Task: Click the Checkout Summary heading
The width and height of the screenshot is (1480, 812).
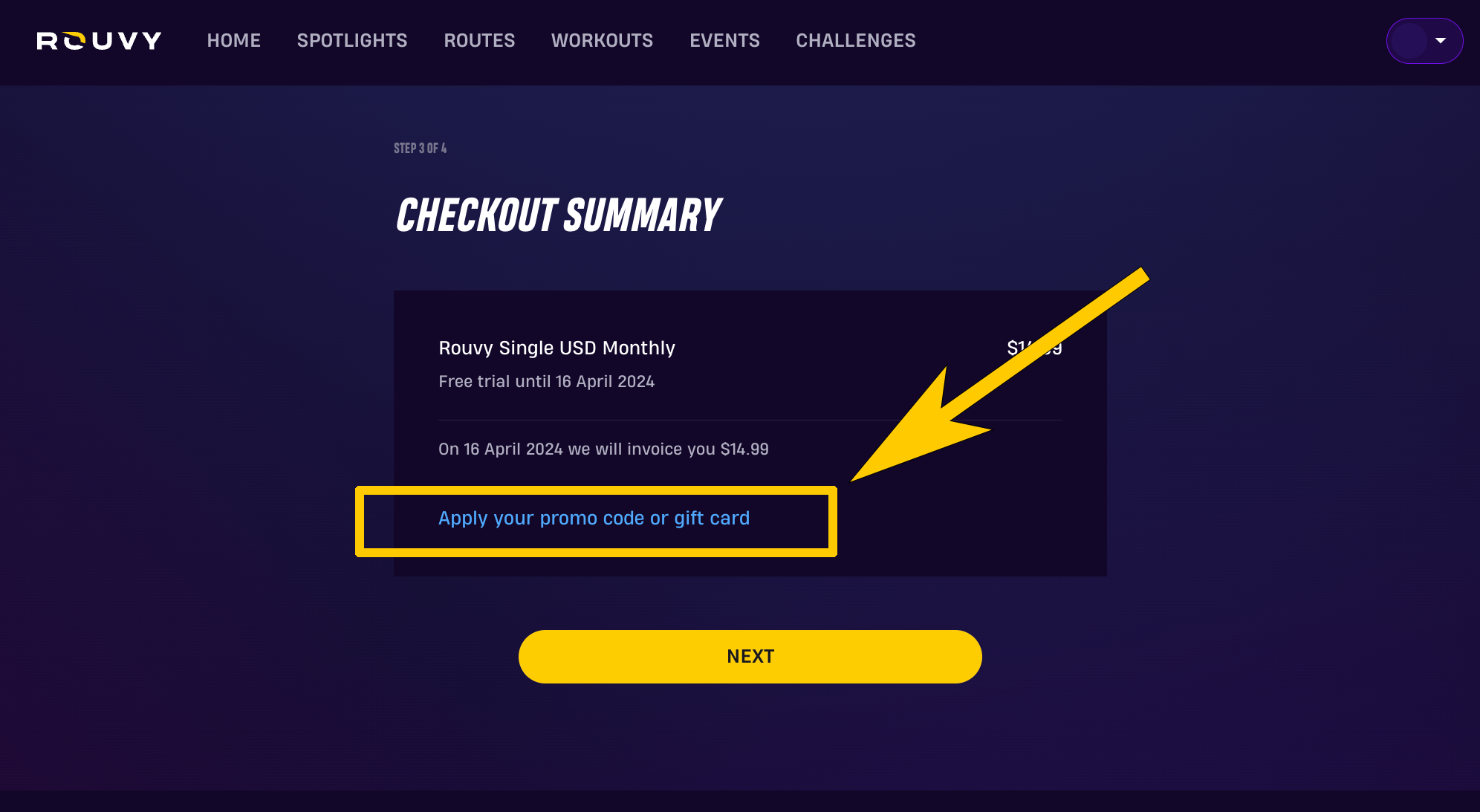Action: click(558, 215)
